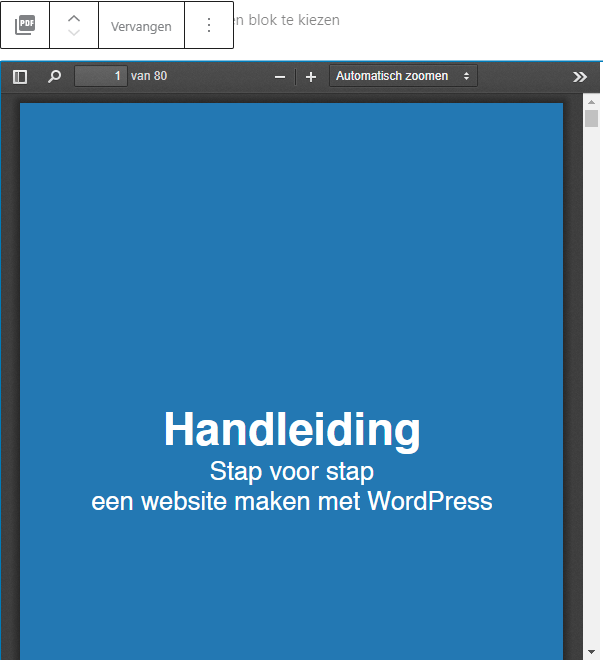Click the 'blok te kiezen' placeholder text
Viewport: 603px width, 660px height.
[x=288, y=20]
